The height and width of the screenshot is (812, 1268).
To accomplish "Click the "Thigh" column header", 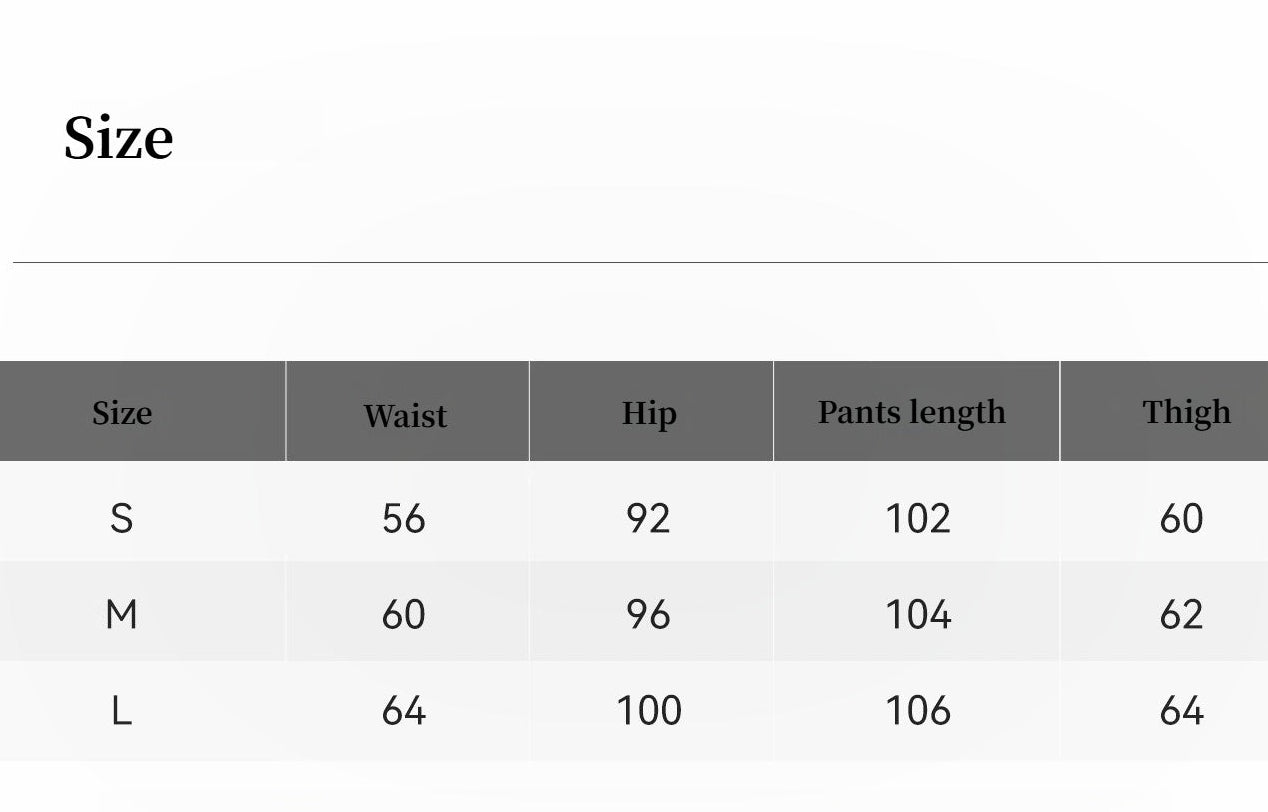I will tap(1186, 412).
